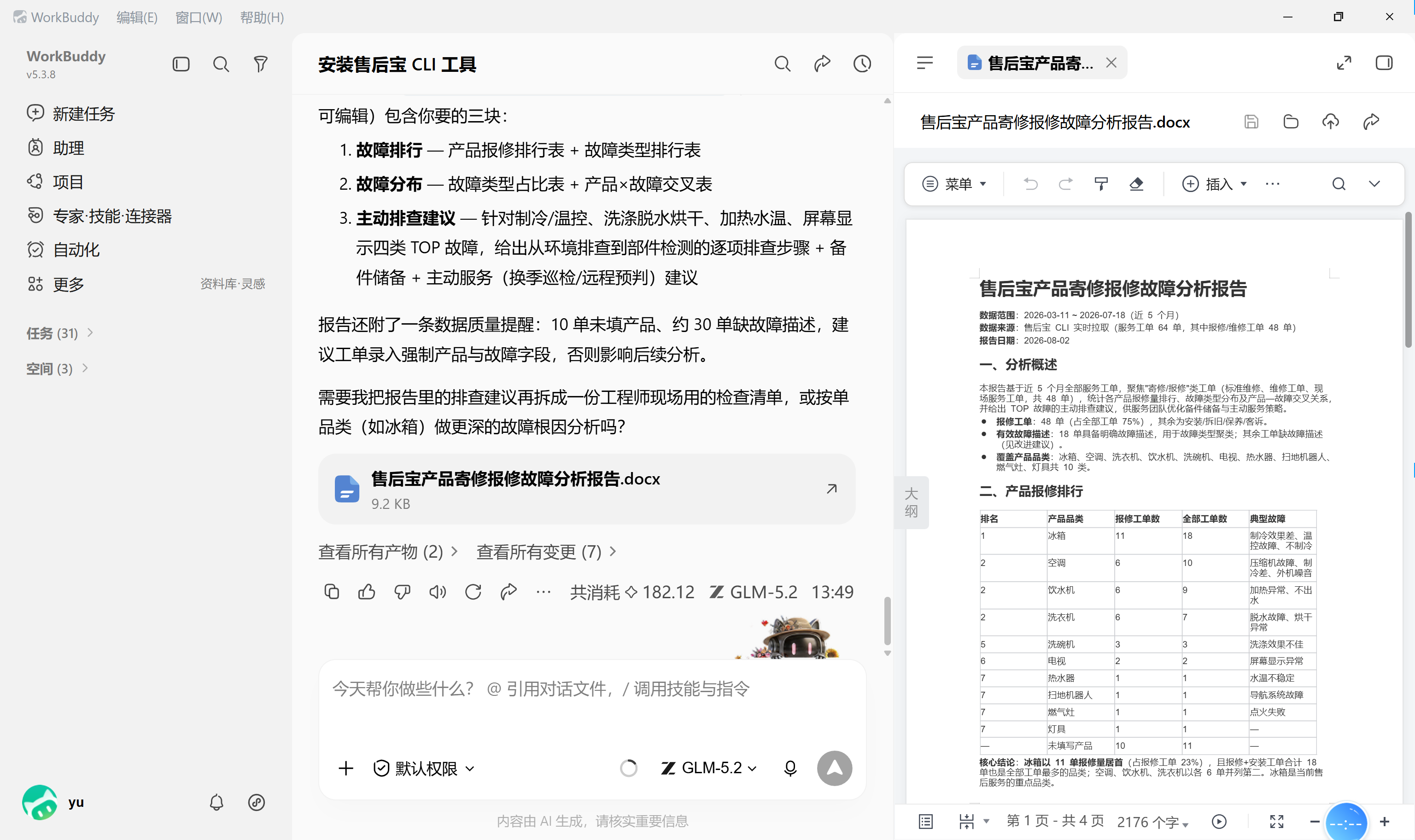Open the 助理 assistant section

click(55, 148)
